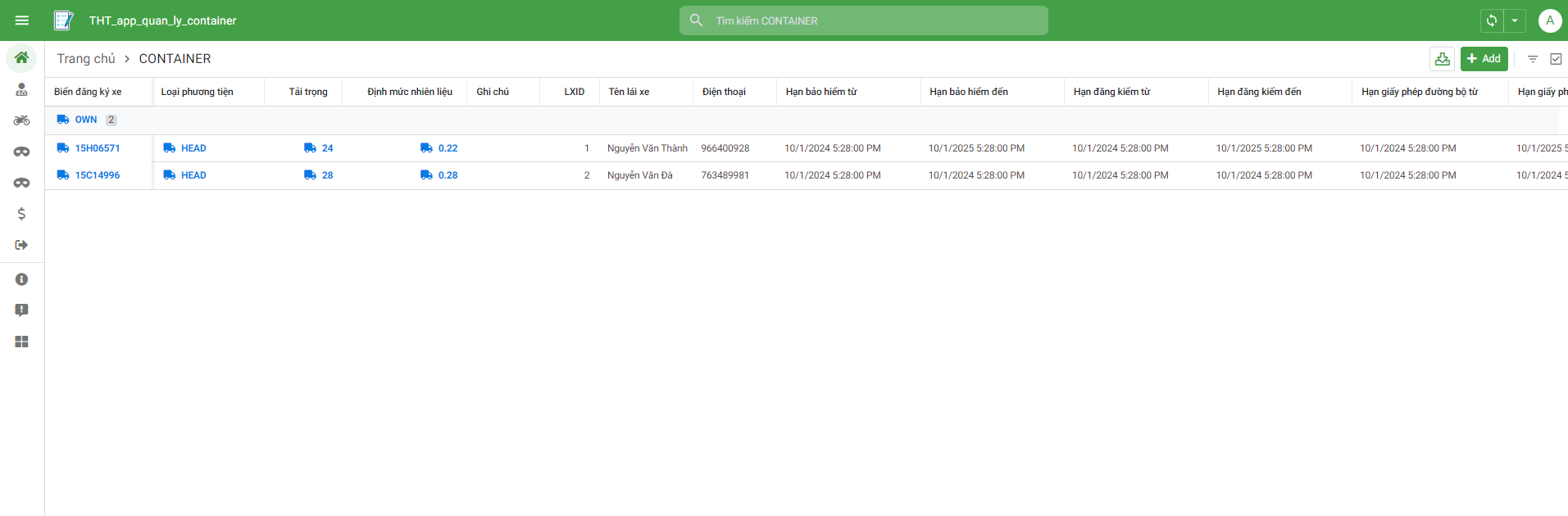
Task: Click the sync refresh icon
Action: click(x=1492, y=20)
